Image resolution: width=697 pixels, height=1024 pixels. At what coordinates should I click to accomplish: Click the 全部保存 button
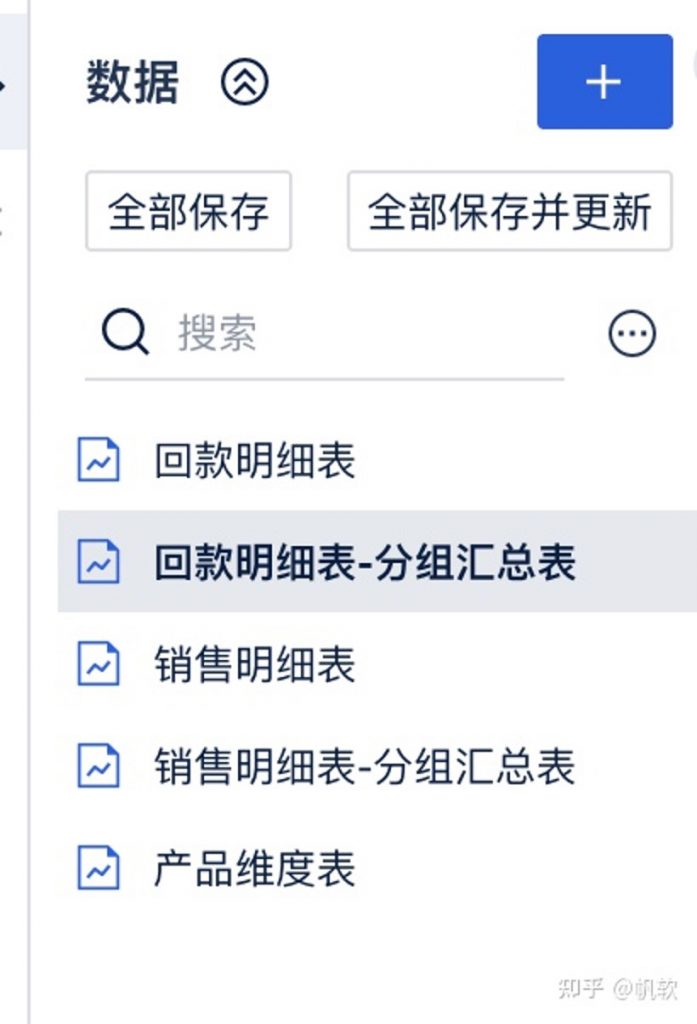[188, 211]
